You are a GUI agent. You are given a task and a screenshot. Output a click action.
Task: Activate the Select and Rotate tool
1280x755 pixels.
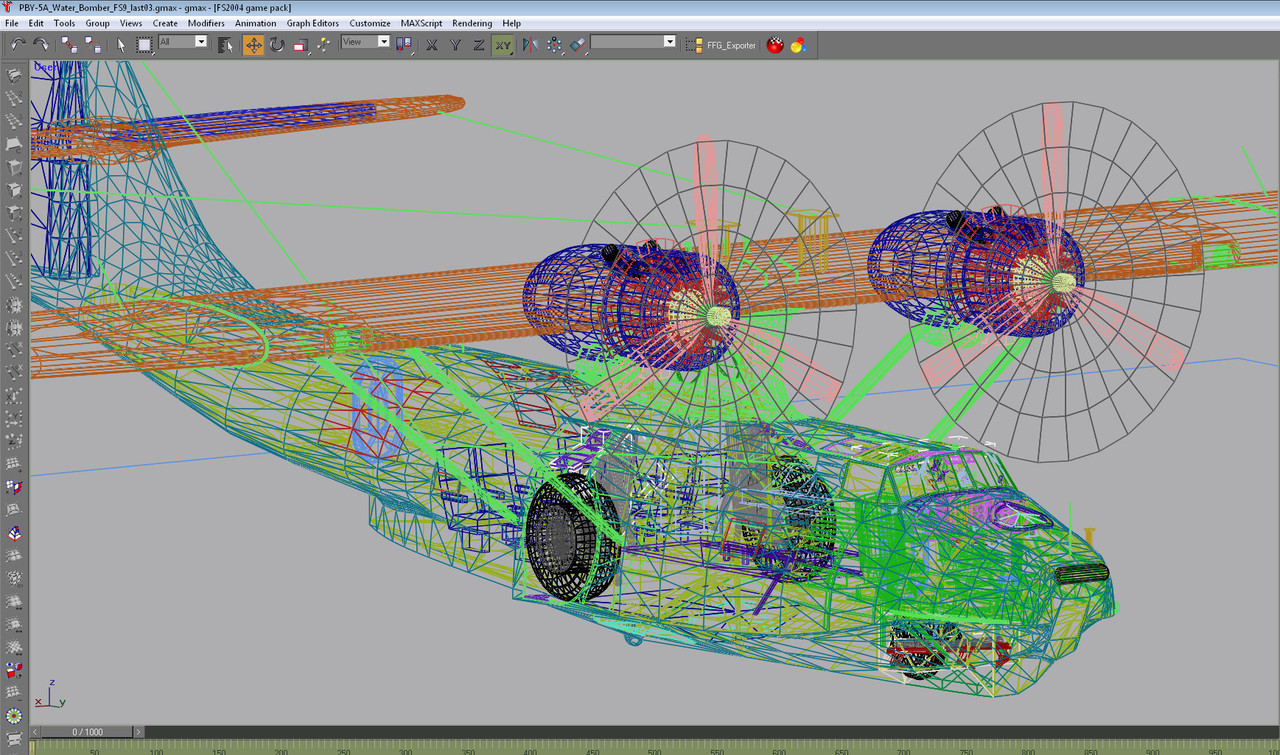277,45
